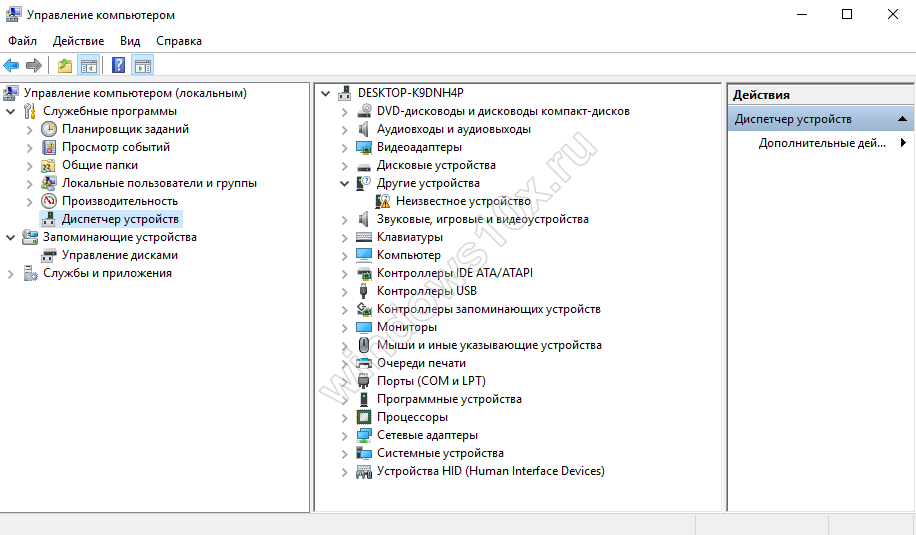
Task: Select Управление дисками in the left tree
Action: (x=119, y=255)
